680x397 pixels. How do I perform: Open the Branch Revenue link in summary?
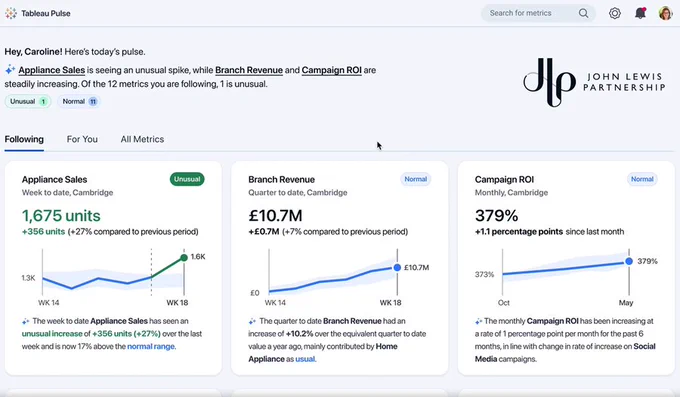[249, 70]
